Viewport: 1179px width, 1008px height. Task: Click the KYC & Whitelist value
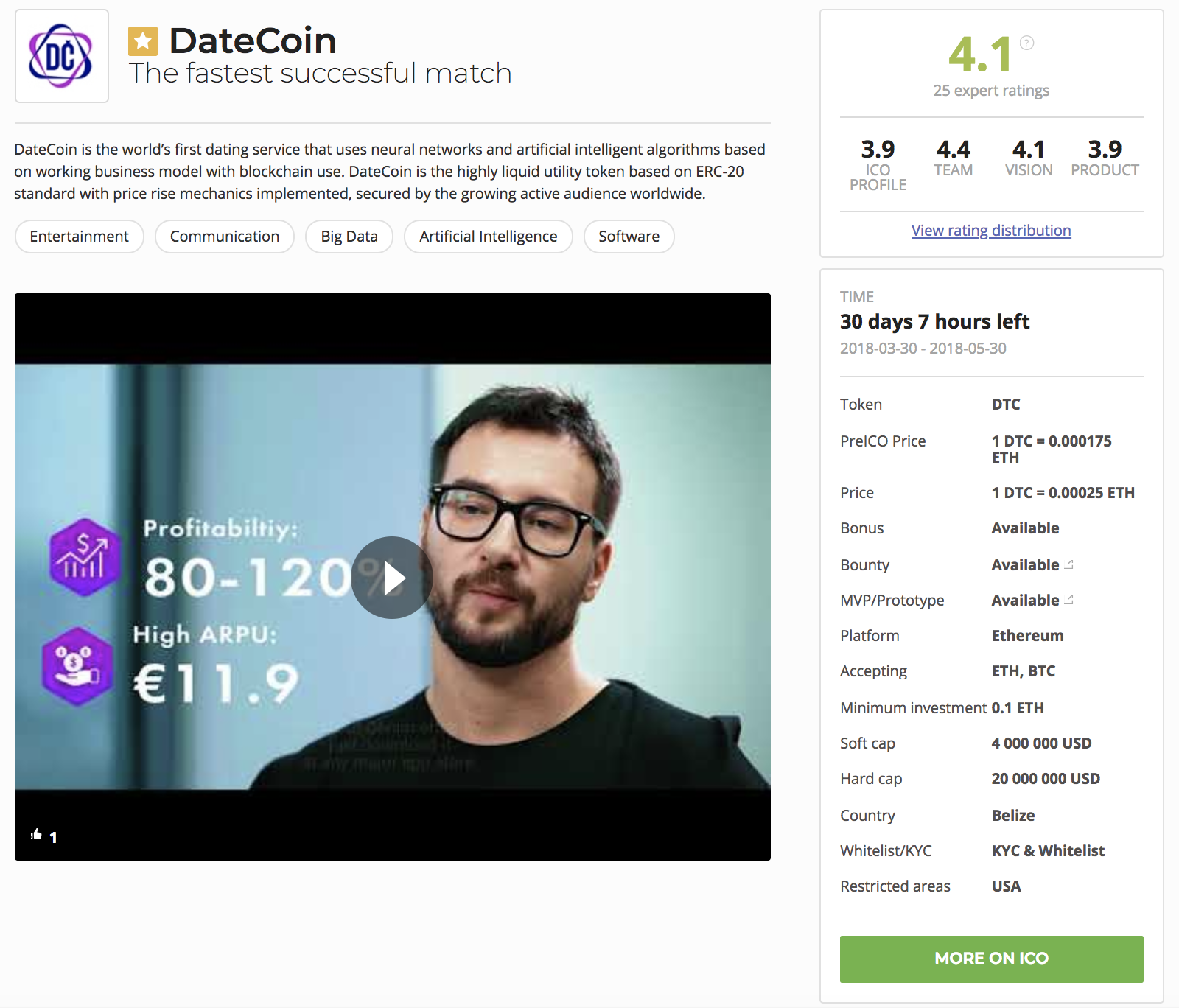coord(1048,851)
